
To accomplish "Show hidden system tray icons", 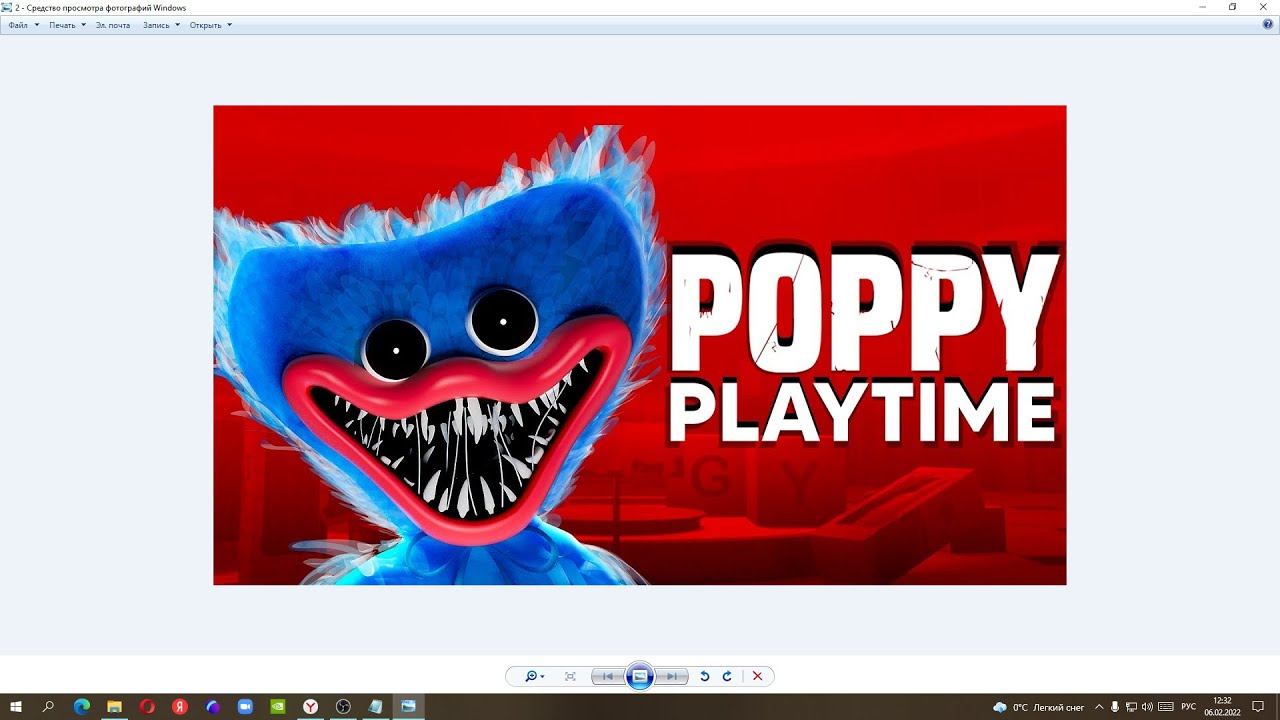I will point(1099,707).
